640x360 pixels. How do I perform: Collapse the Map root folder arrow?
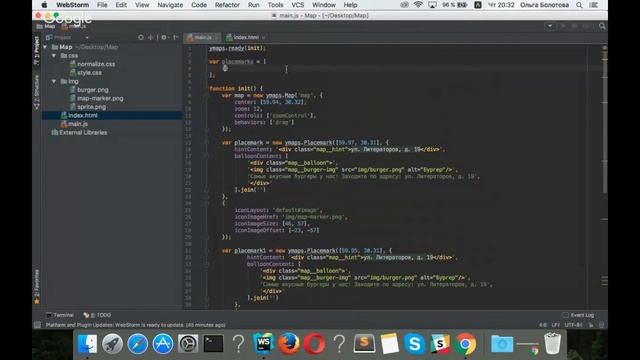pyautogui.click(x=45, y=47)
